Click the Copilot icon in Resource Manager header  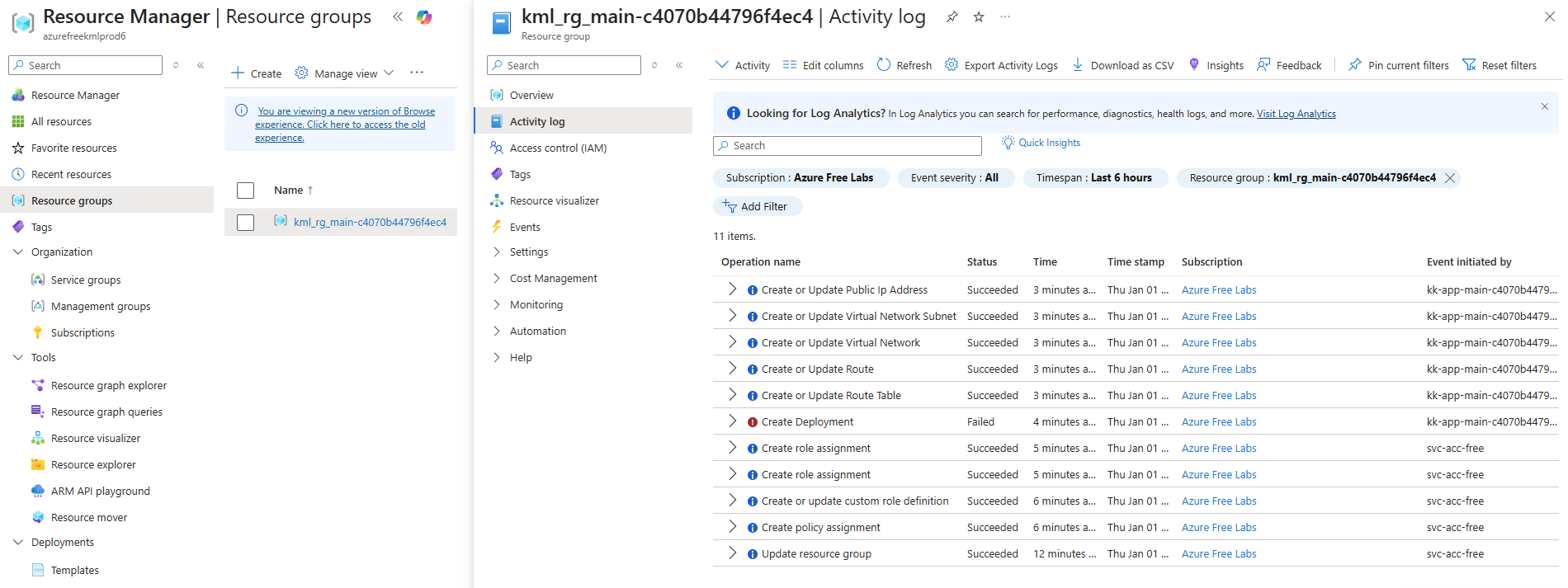point(424,16)
